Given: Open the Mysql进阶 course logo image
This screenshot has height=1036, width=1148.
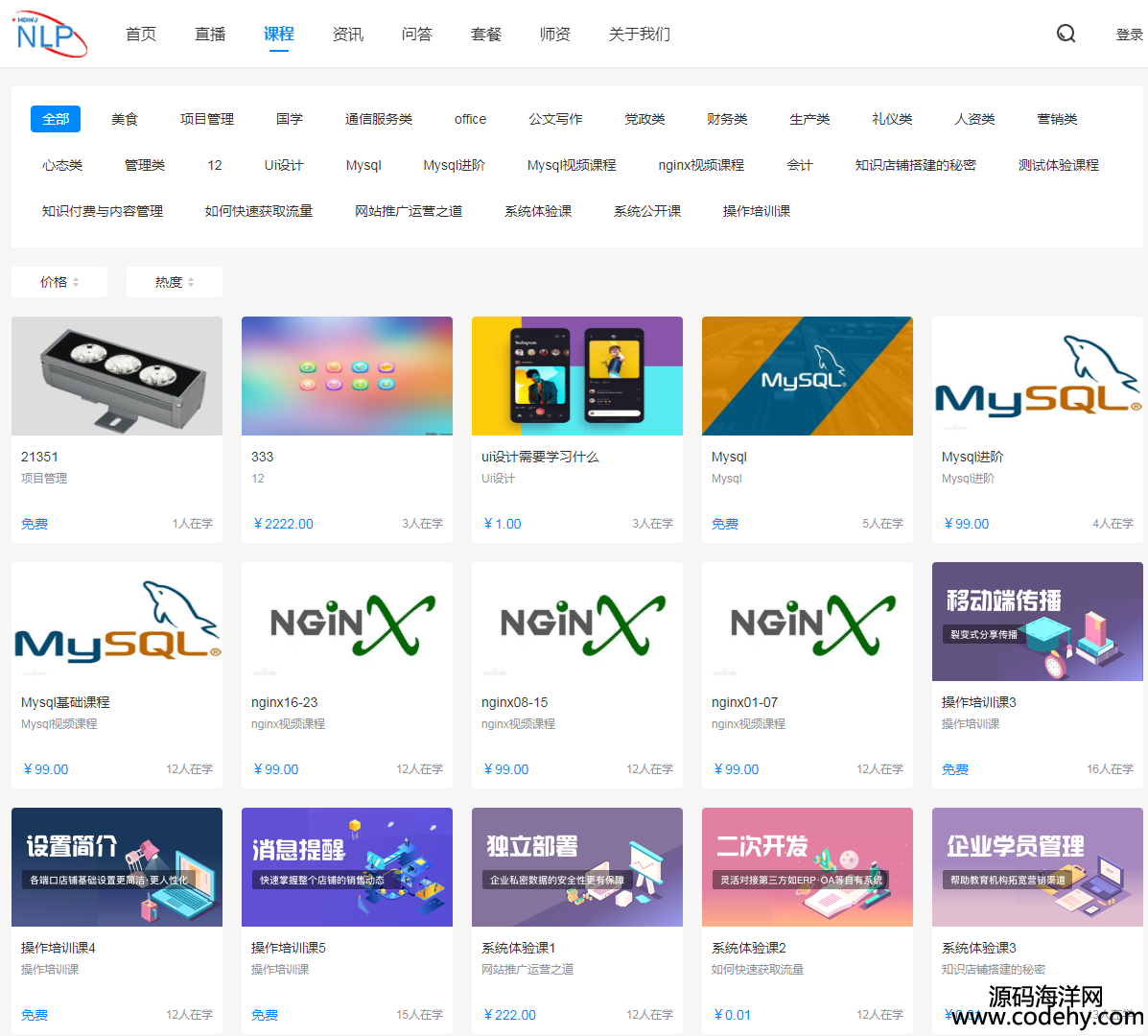Looking at the screenshot, I should 1038,376.
